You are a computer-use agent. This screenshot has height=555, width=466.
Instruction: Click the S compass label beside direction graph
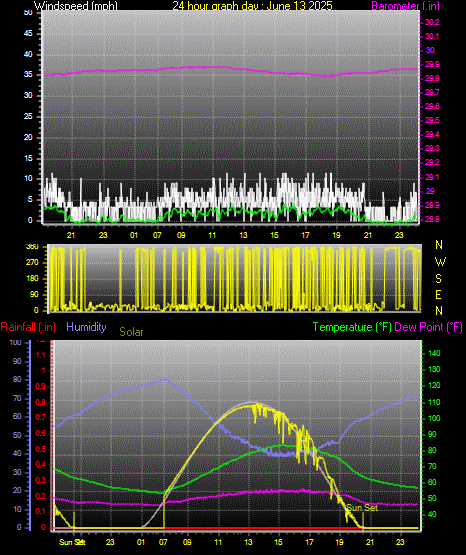(x=438, y=279)
